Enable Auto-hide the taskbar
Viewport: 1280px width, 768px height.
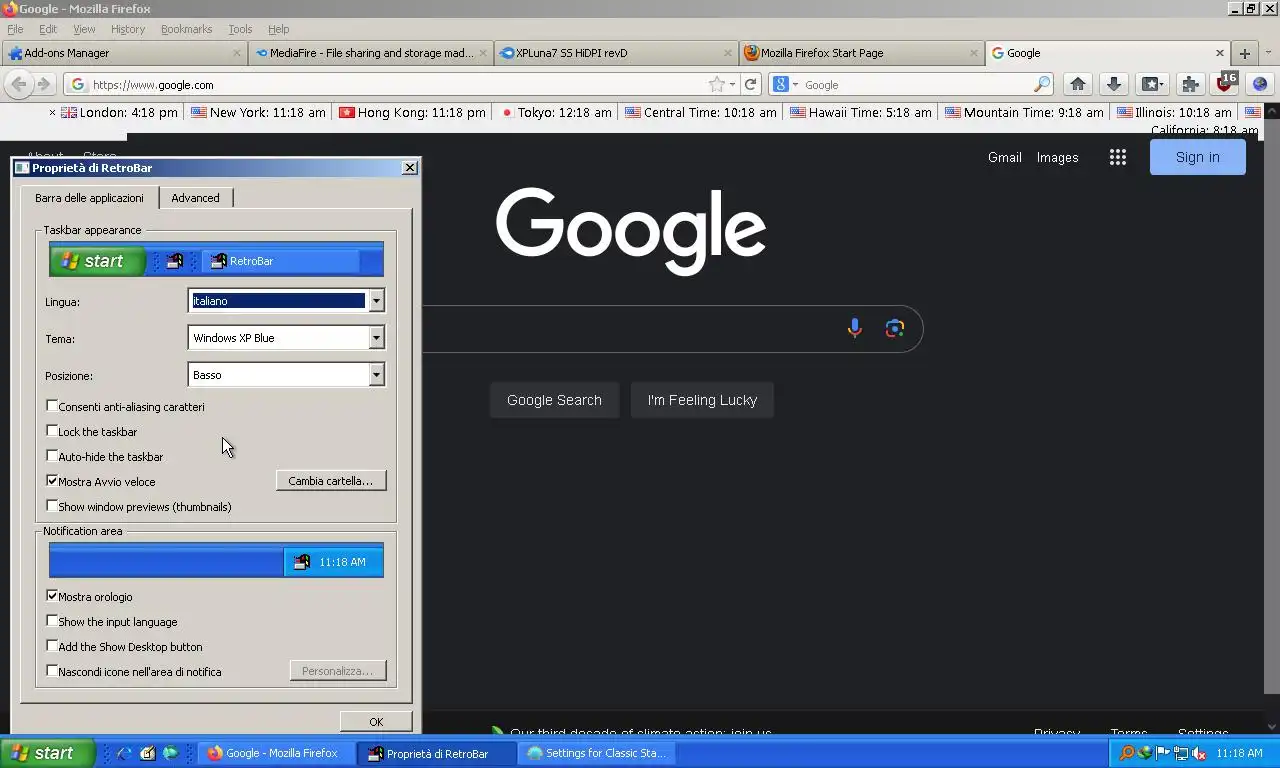[52, 456]
